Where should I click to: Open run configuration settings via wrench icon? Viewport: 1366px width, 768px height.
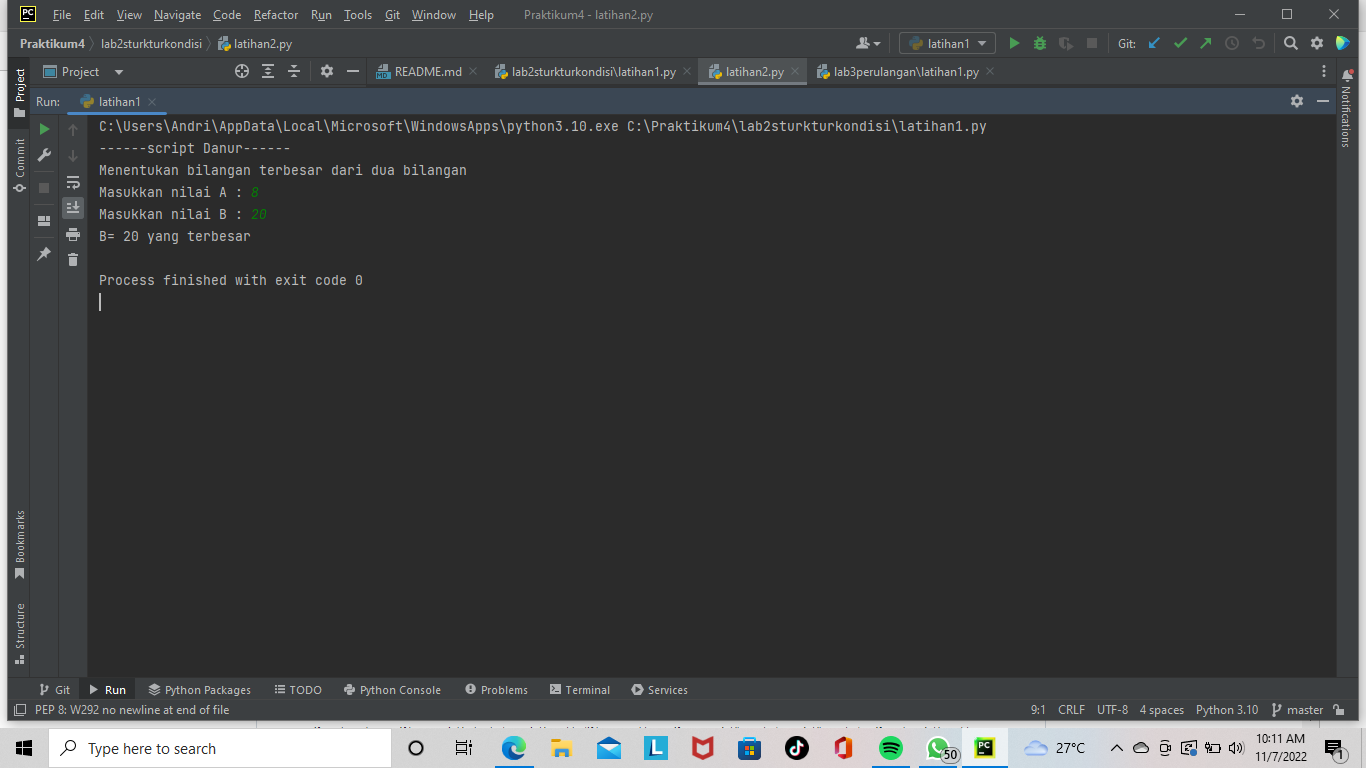[x=44, y=155]
